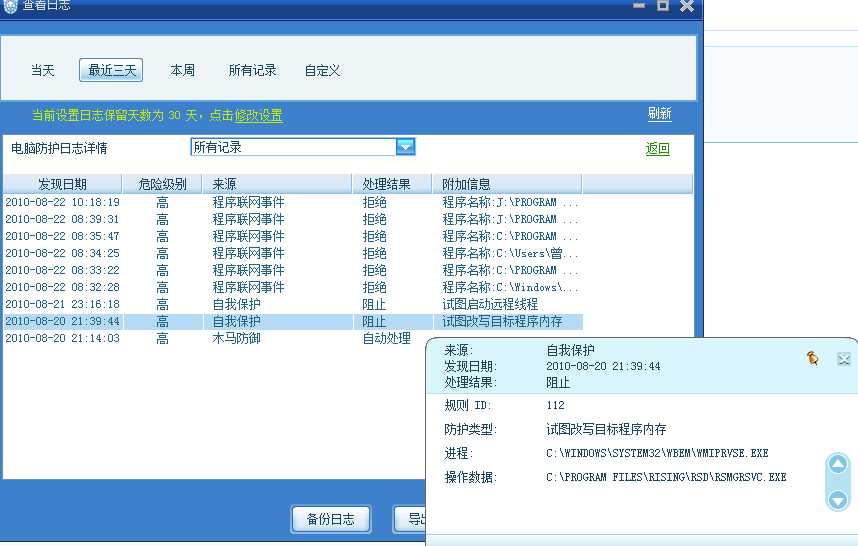The image size is (858, 546).
Task: Sort by 危险级别 column header
Action: [163, 184]
